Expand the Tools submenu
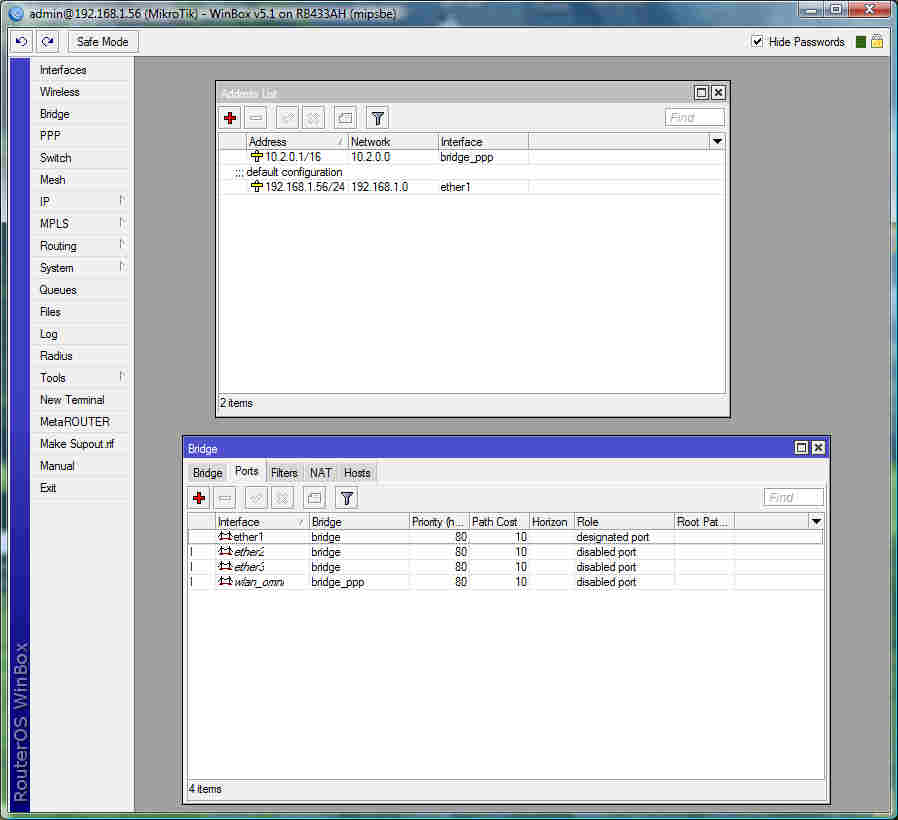Image resolution: width=898 pixels, height=820 pixels. coord(79,378)
